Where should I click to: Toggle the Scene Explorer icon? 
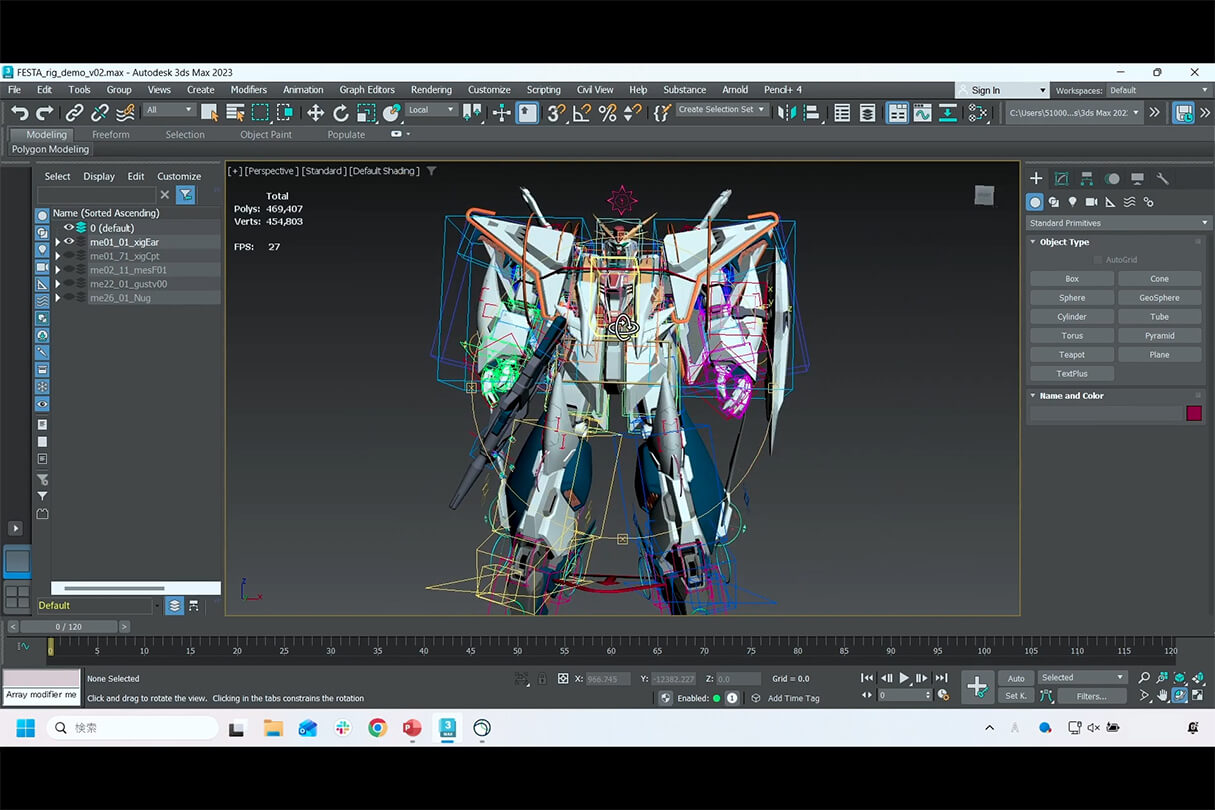[842, 113]
